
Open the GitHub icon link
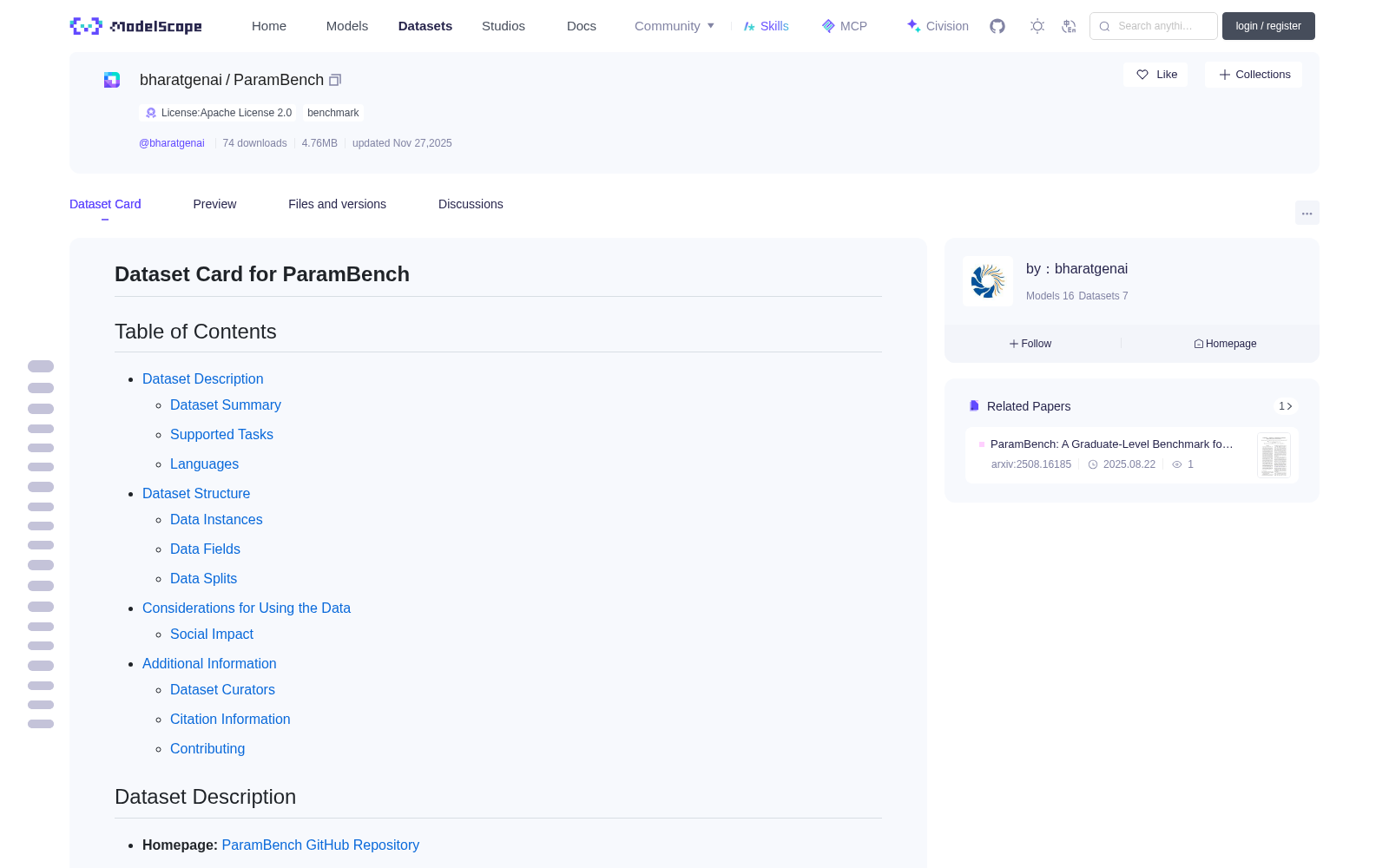[997, 26]
